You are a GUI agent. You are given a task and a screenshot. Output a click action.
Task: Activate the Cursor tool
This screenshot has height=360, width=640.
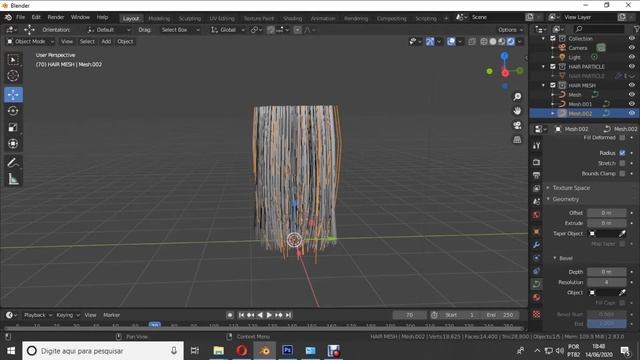coord(13,76)
